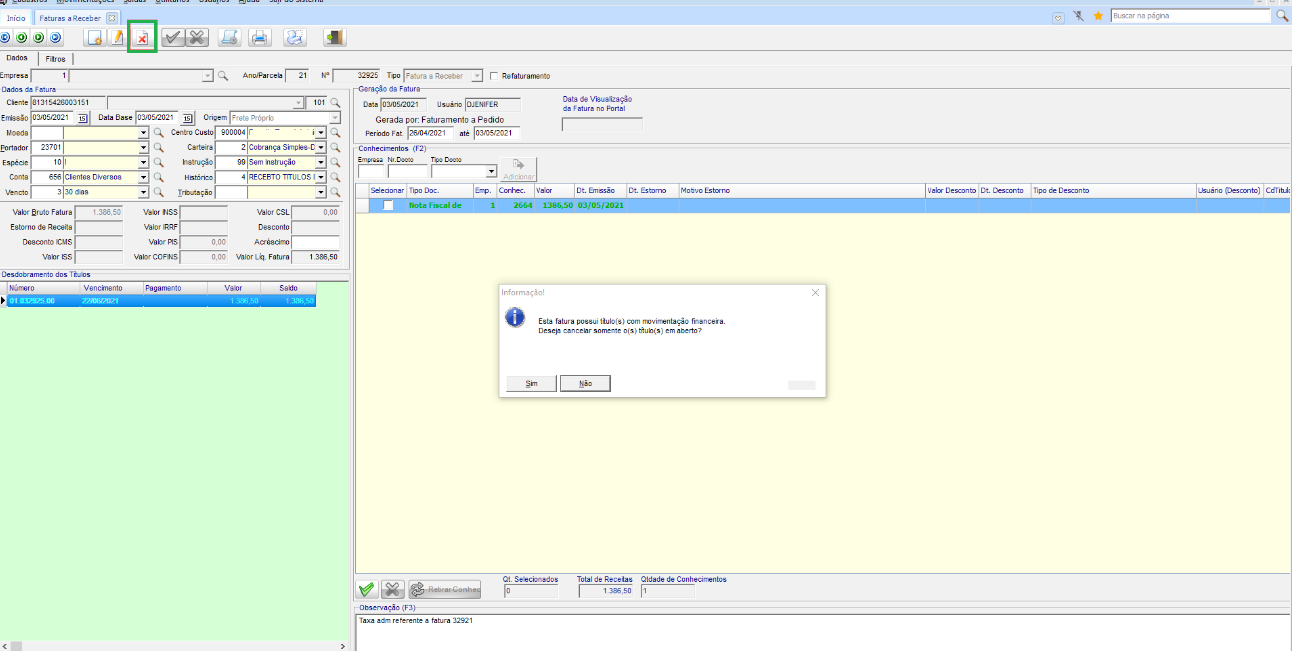Click the Período Fat. start date field
The width and height of the screenshot is (1292, 651).
pyautogui.click(x=431, y=133)
